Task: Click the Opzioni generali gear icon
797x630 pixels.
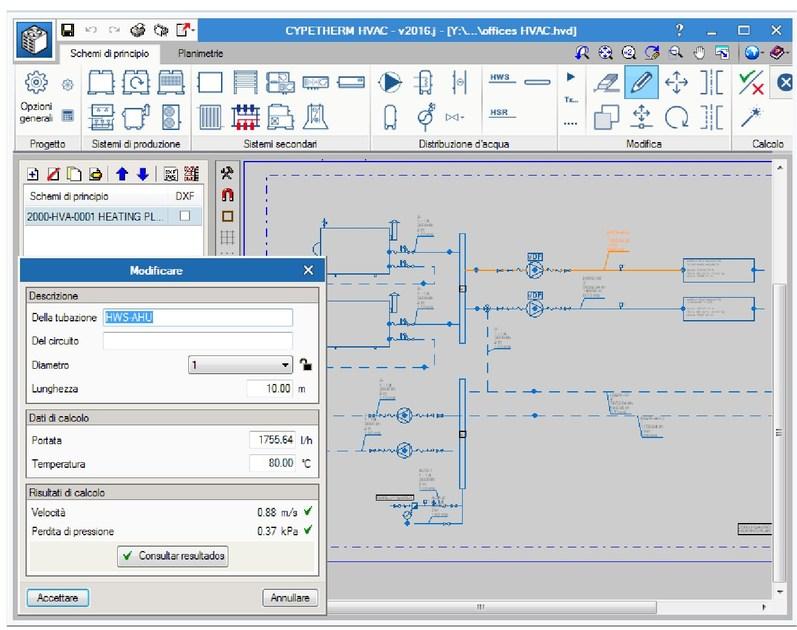Action: pyautogui.click(x=36, y=83)
